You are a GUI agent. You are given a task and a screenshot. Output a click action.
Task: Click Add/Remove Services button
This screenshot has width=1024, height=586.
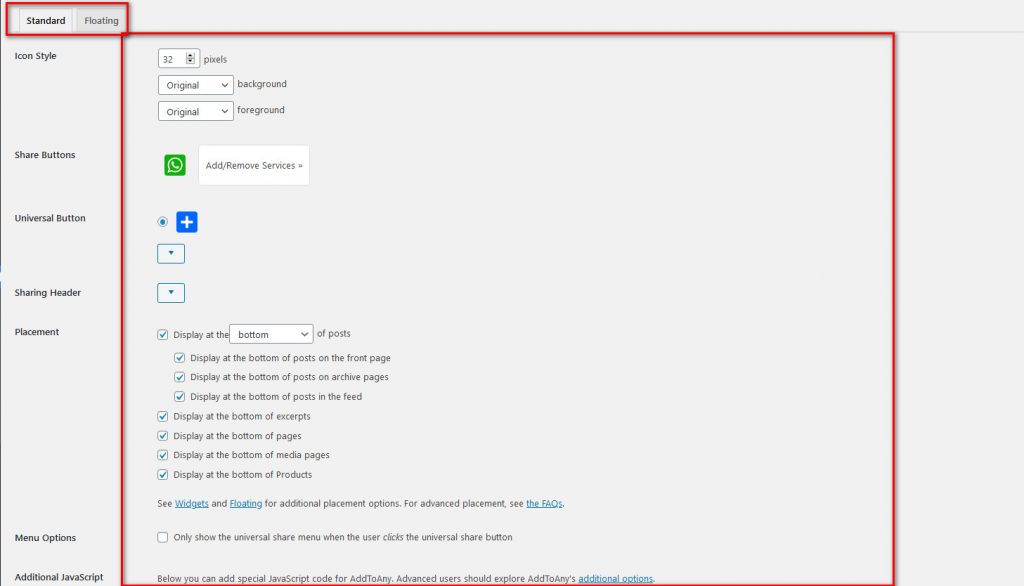[254, 165]
